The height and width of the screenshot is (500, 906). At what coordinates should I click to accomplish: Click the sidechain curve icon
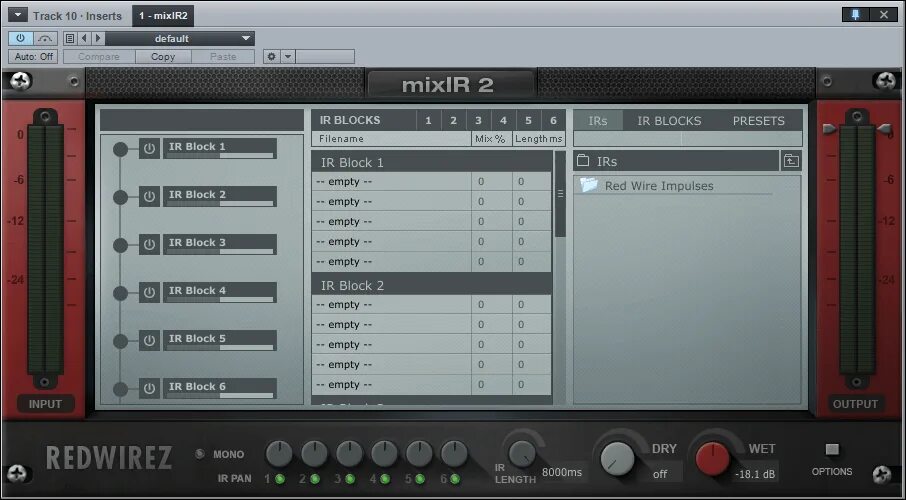[45, 39]
